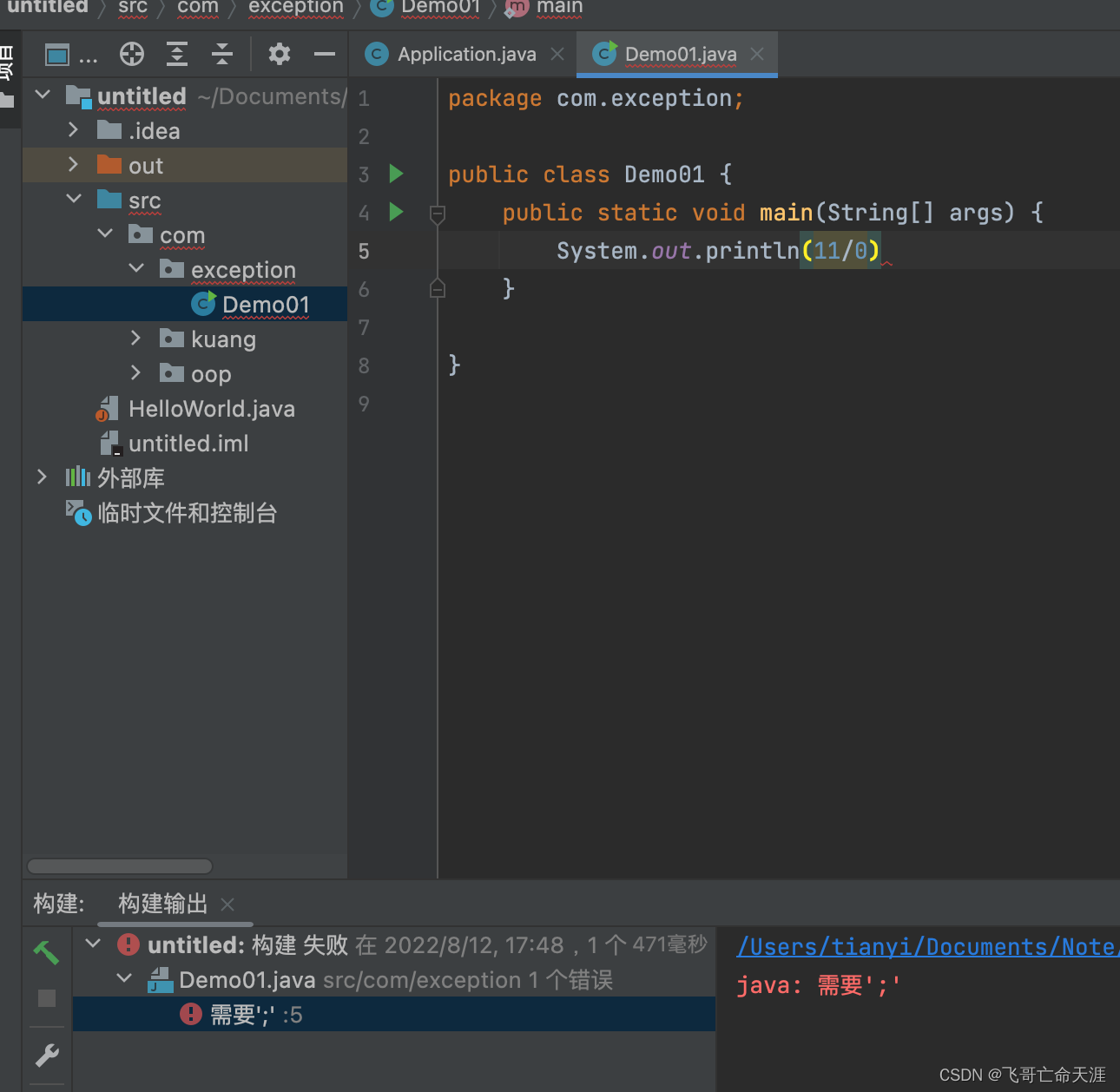The height and width of the screenshot is (1092, 1120).
Task: Place cursor on println line 5 code
Action: pyautogui.click(x=718, y=251)
